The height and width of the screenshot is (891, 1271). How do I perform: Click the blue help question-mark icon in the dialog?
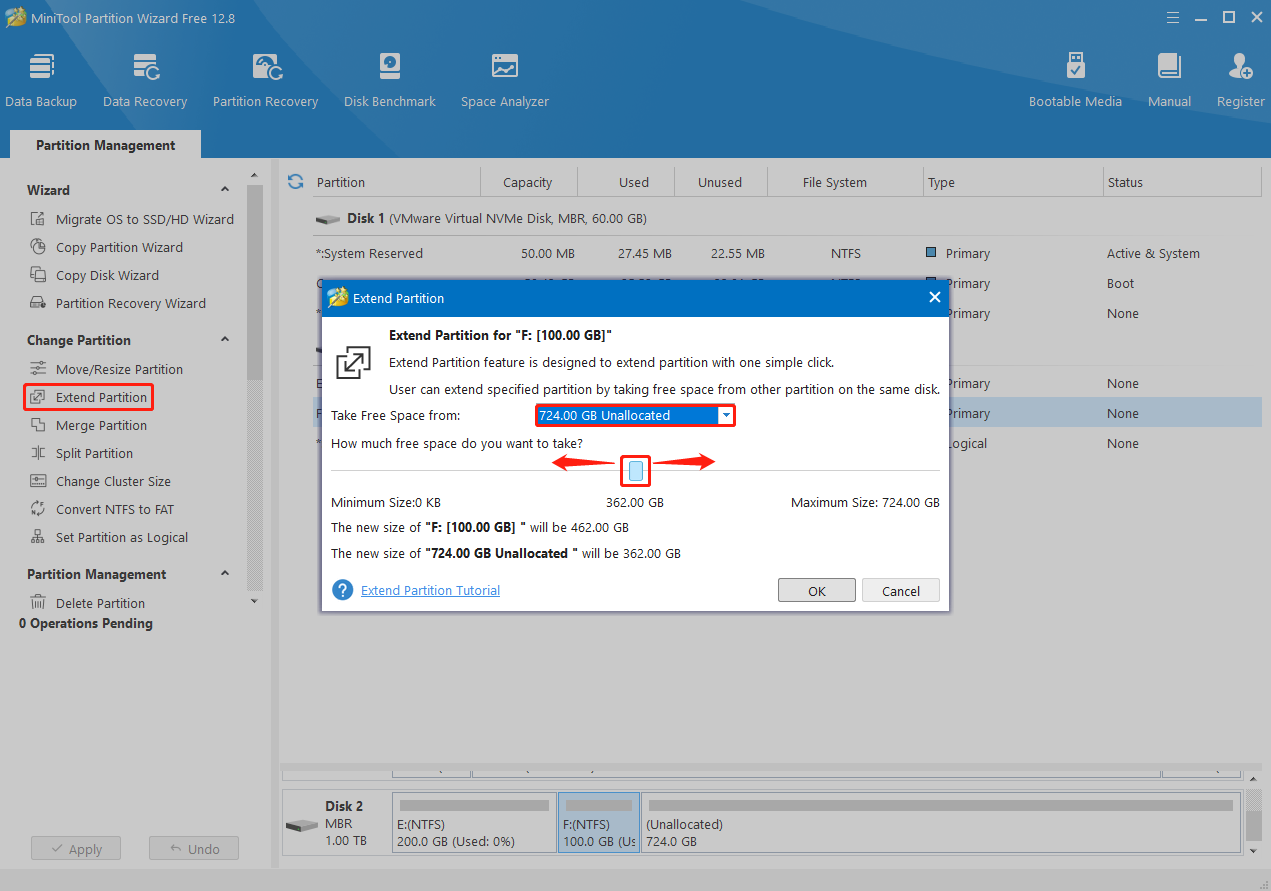coord(343,590)
